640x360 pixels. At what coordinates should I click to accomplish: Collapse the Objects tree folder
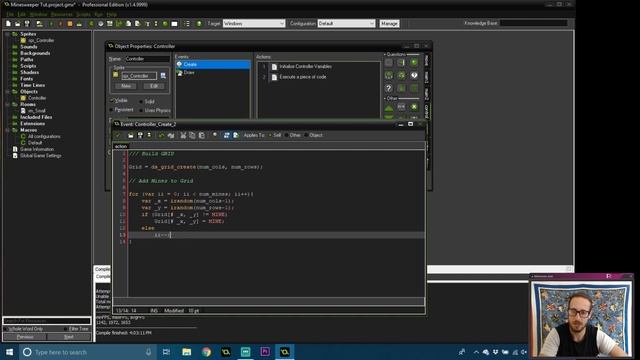7,92
